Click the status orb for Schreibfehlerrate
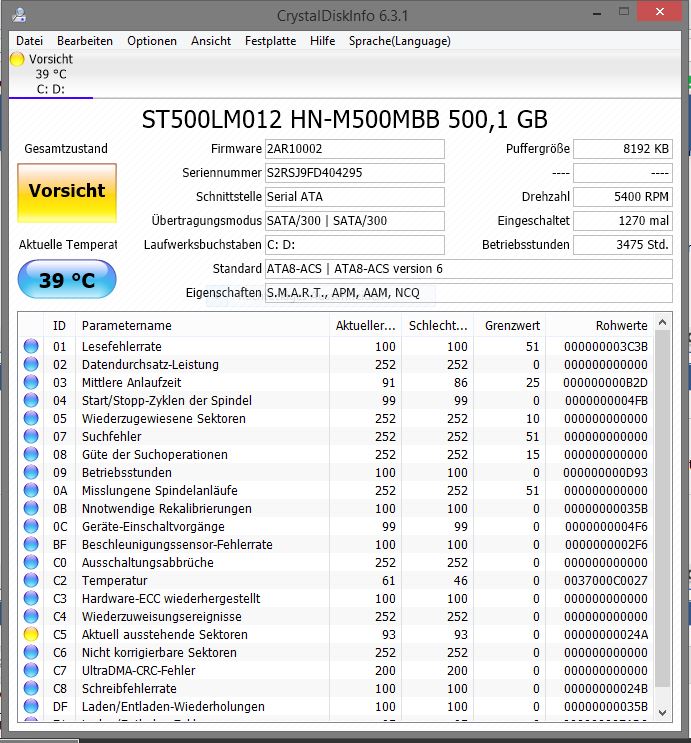 (x=31, y=689)
